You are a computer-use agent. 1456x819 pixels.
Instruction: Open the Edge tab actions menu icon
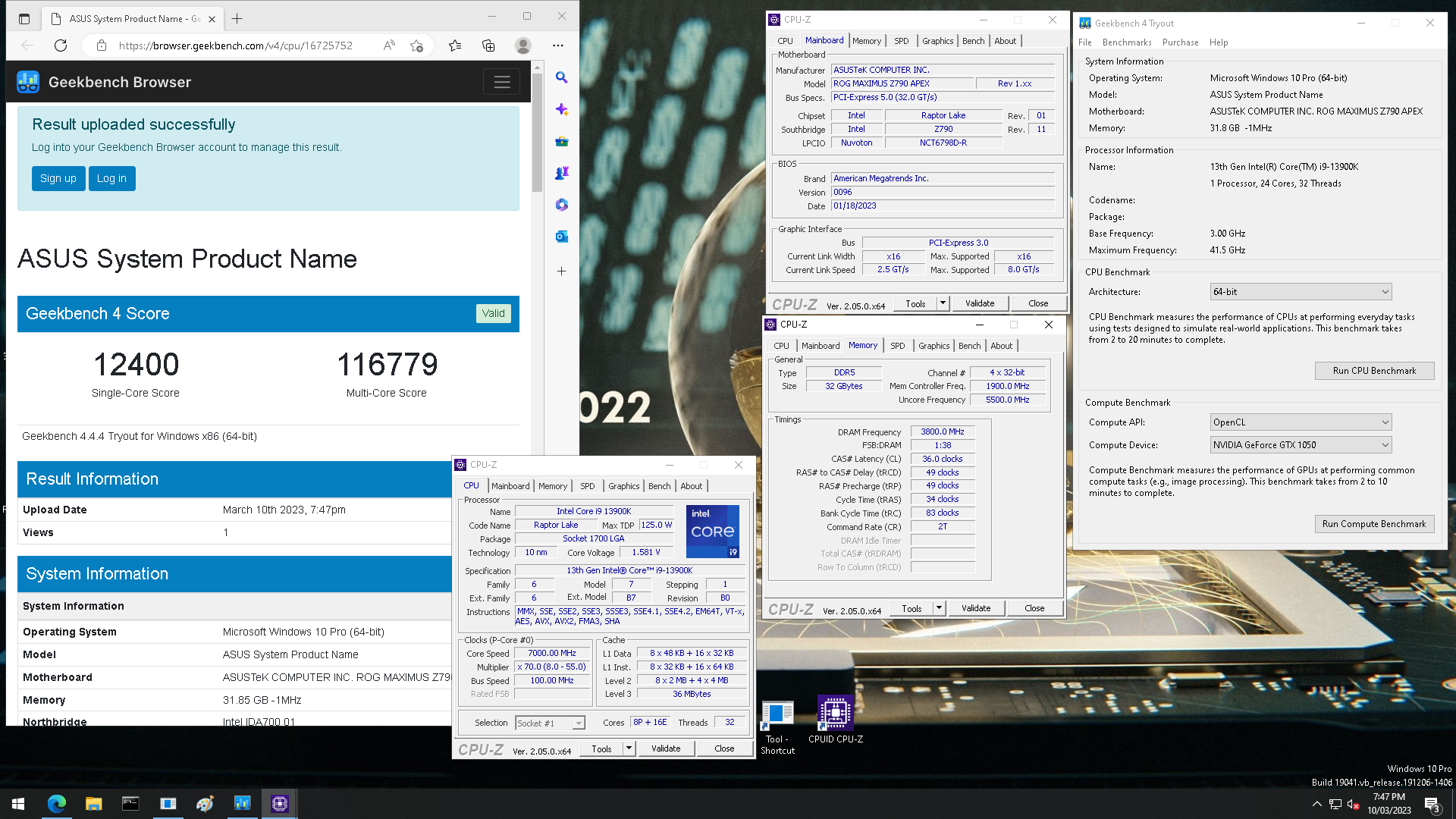tap(24, 19)
